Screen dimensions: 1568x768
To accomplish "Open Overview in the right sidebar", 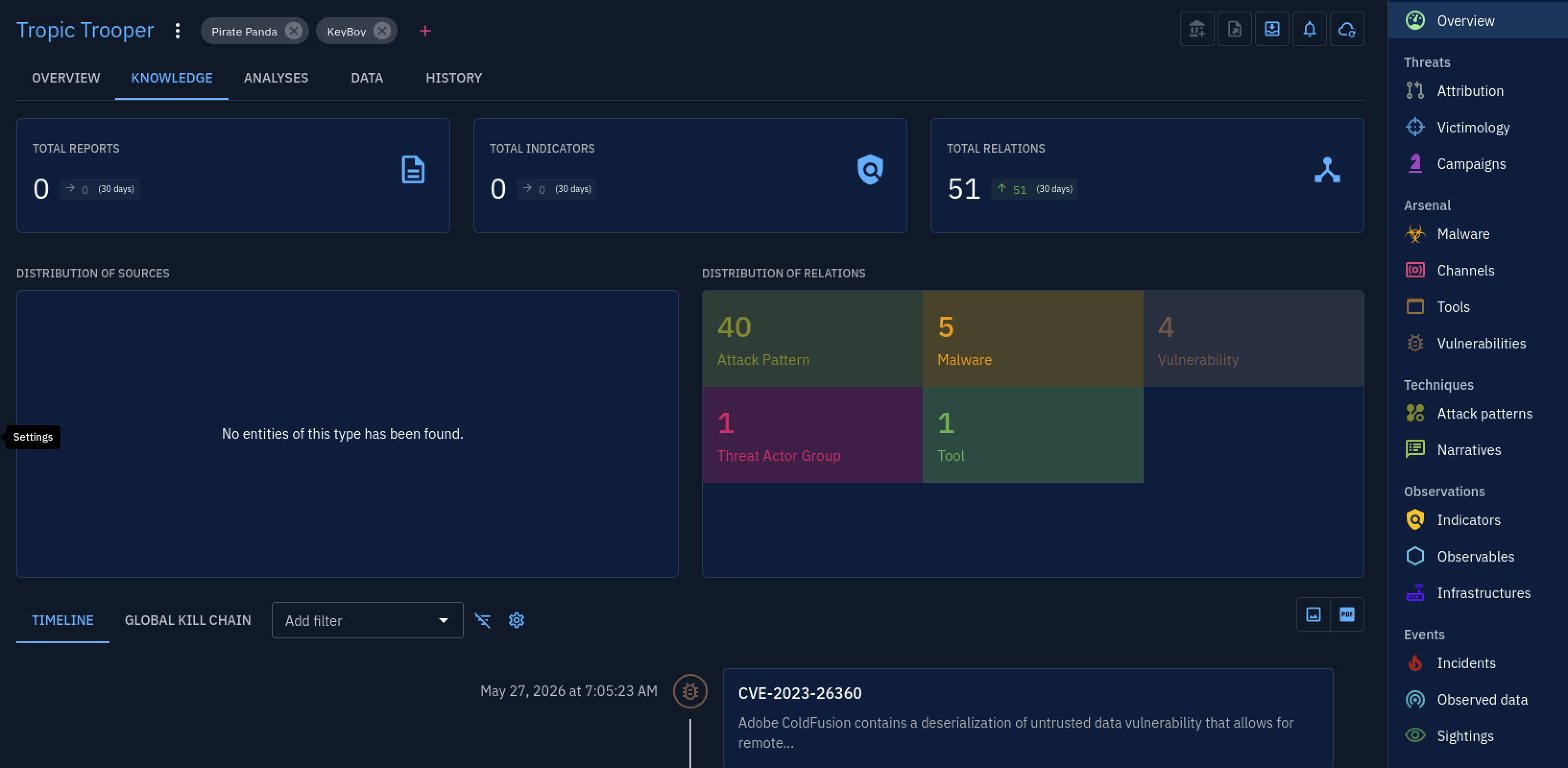I will tap(1478, 21).
